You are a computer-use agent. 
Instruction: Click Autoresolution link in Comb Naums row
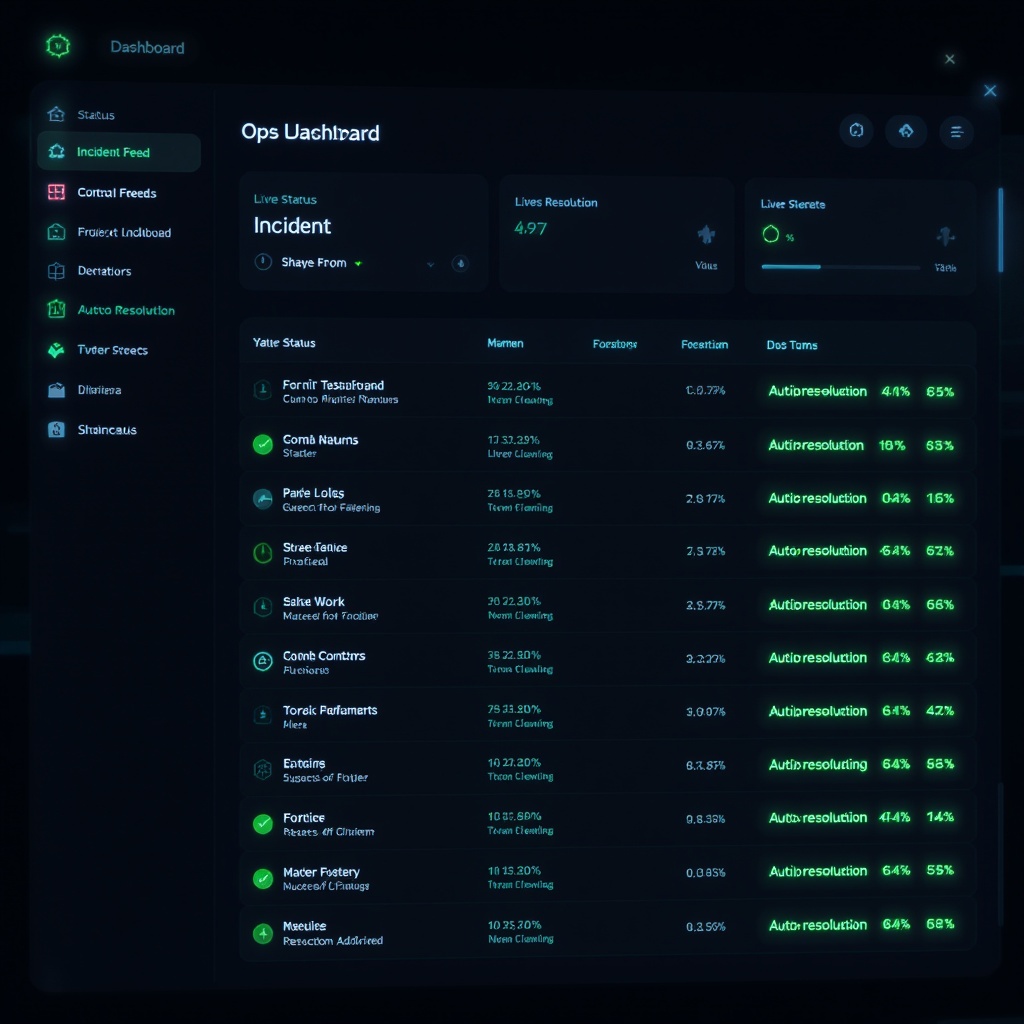816,445
